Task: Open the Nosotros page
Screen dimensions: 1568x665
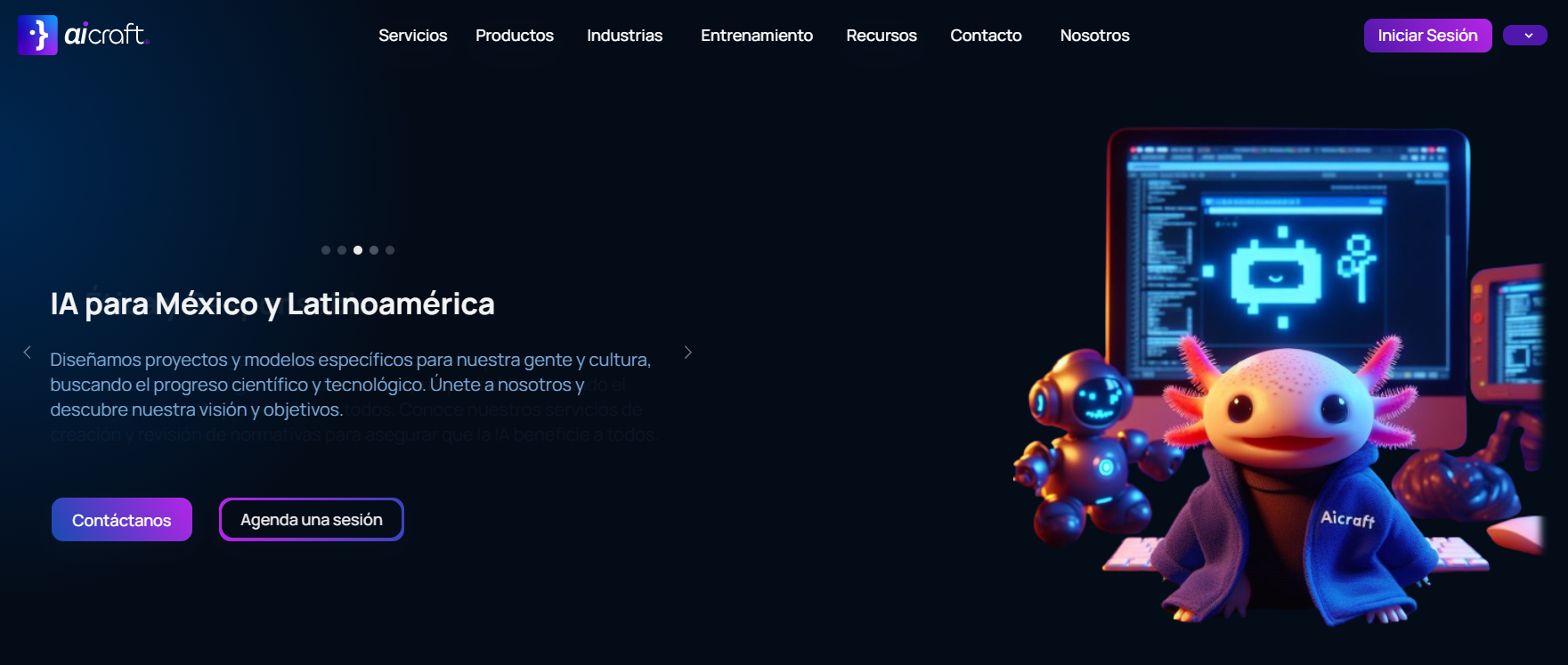Action: point(1095,36)
